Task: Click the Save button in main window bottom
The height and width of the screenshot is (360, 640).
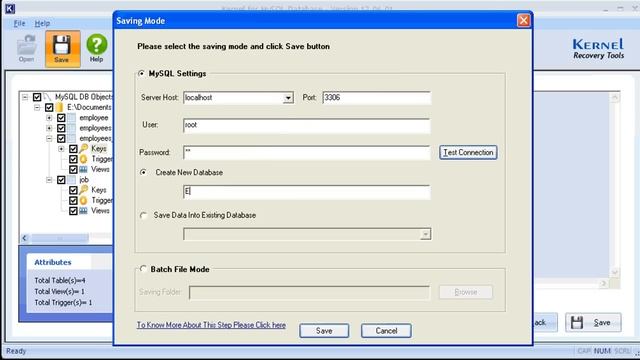Action: click(x=593, y=322)
